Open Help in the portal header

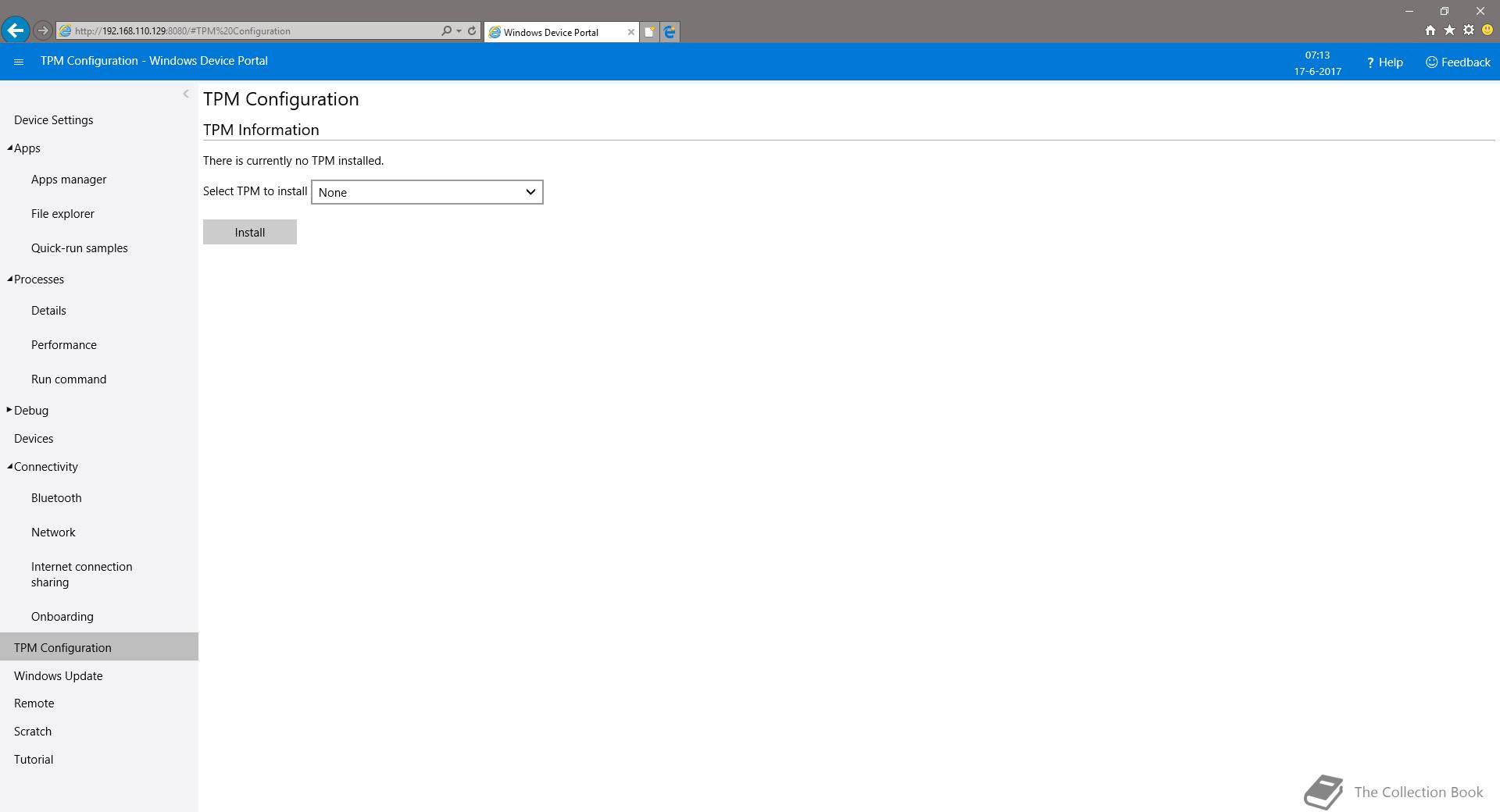[1384, 62]
